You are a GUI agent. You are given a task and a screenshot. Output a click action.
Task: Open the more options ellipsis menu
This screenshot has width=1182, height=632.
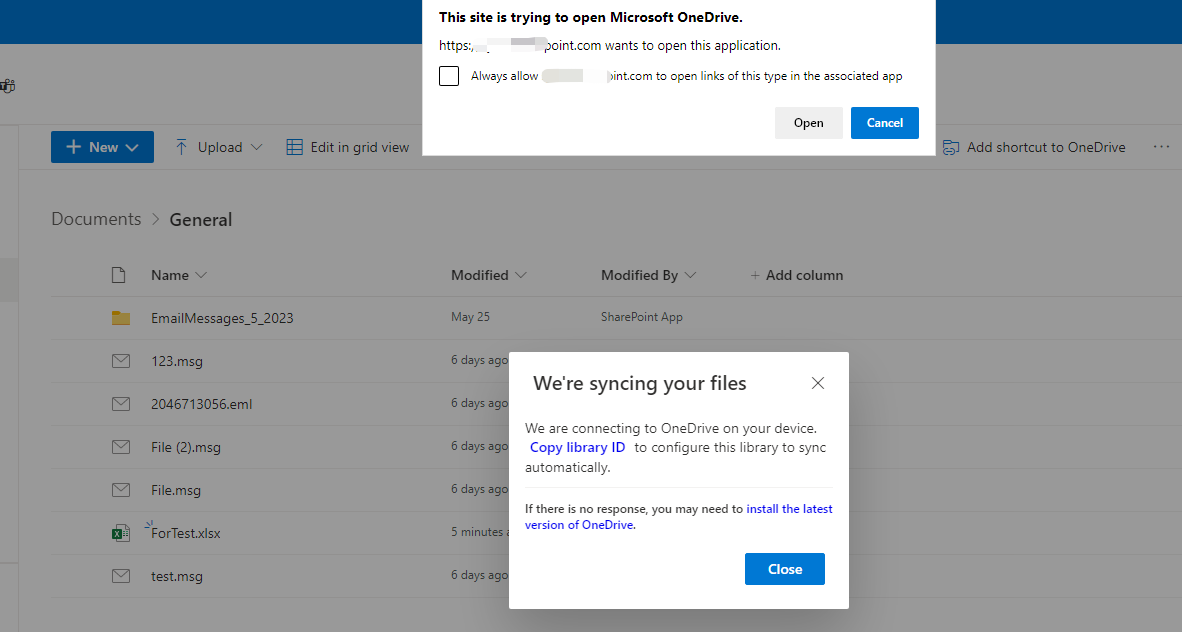1161,146
